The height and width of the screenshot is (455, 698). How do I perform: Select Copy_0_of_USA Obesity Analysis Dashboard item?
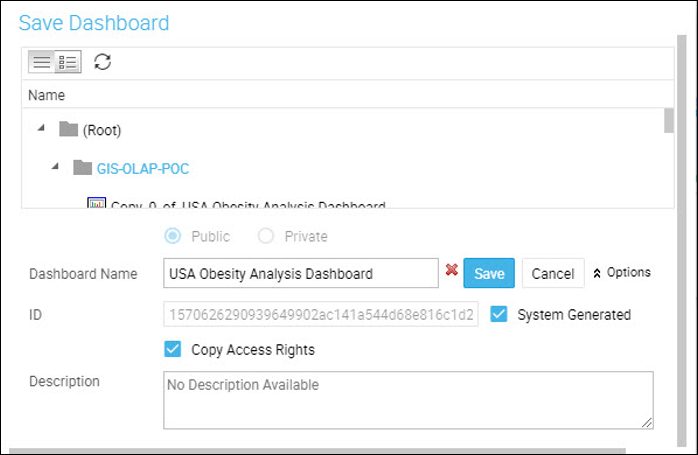[248, 204]
